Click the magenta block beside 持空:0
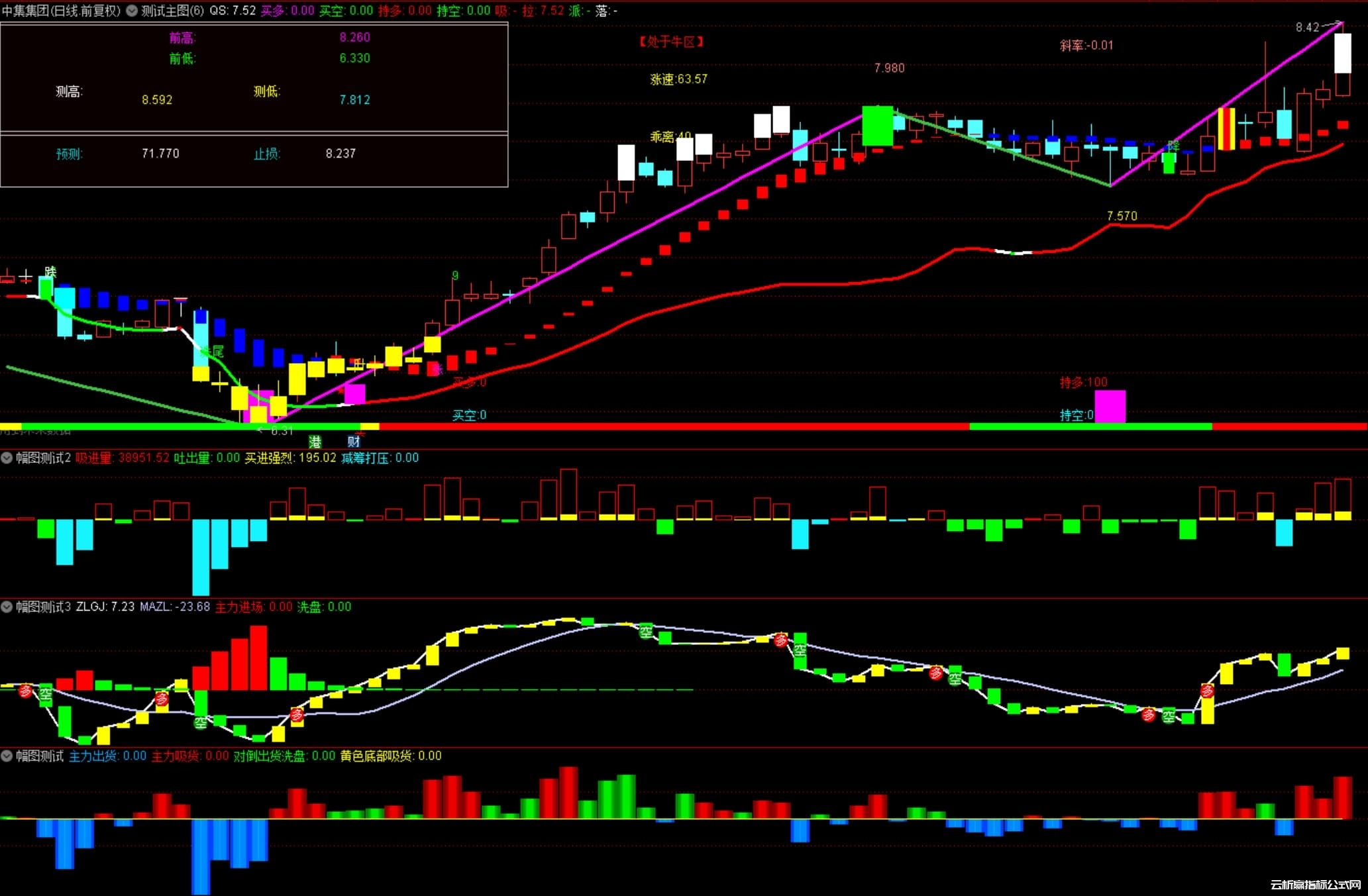The width and height of the screenshot is (1368, 896). [x=1110, y=406]
